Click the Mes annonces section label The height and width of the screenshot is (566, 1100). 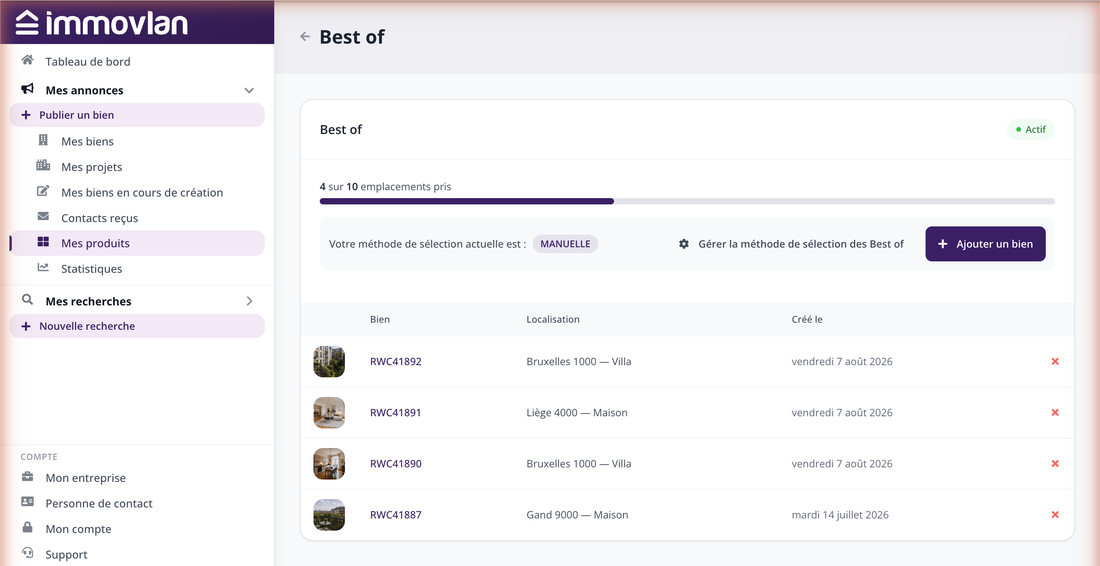coord(84,90)
